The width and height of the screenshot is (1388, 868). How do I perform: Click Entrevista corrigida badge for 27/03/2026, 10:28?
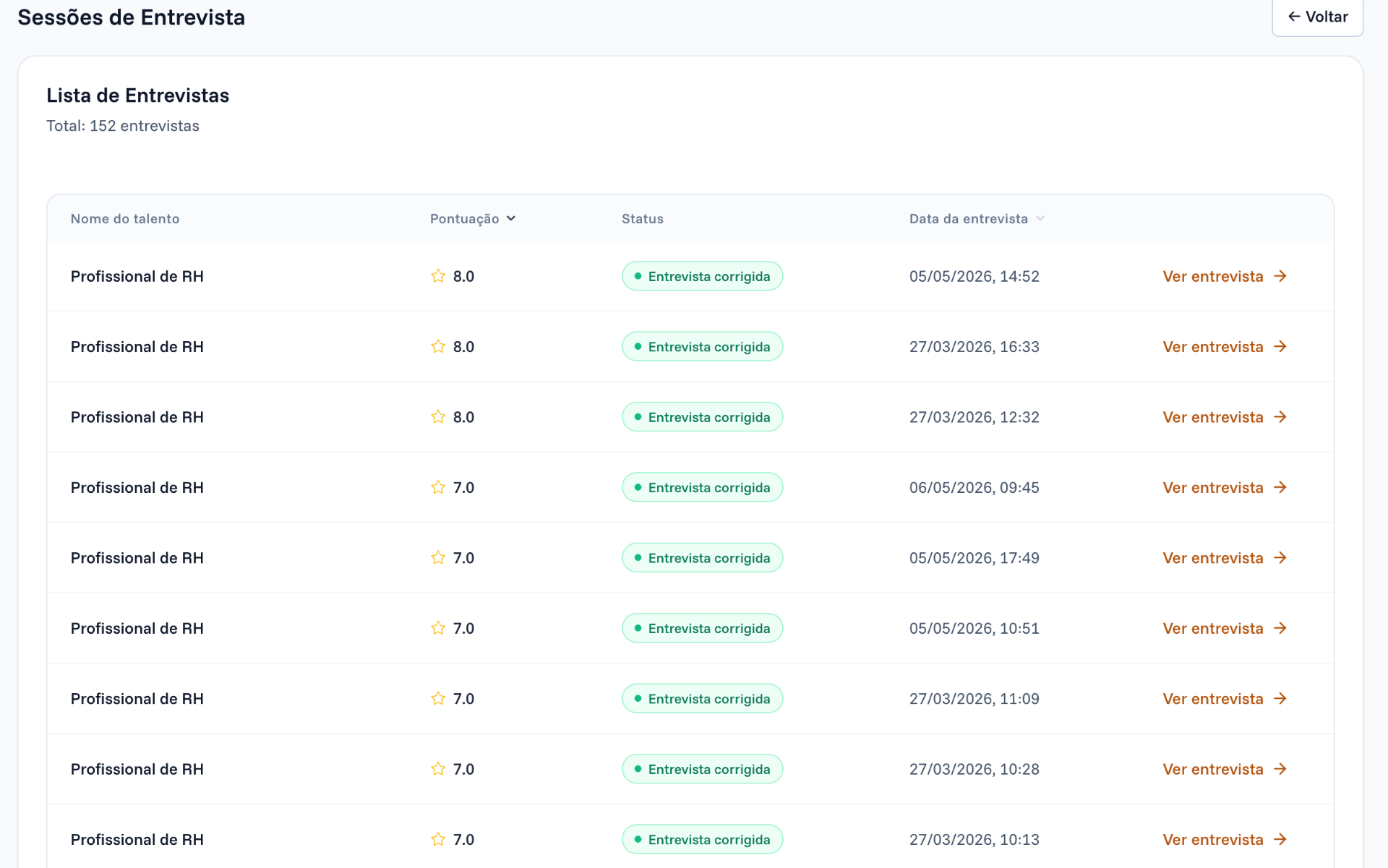tap(702, 769)
